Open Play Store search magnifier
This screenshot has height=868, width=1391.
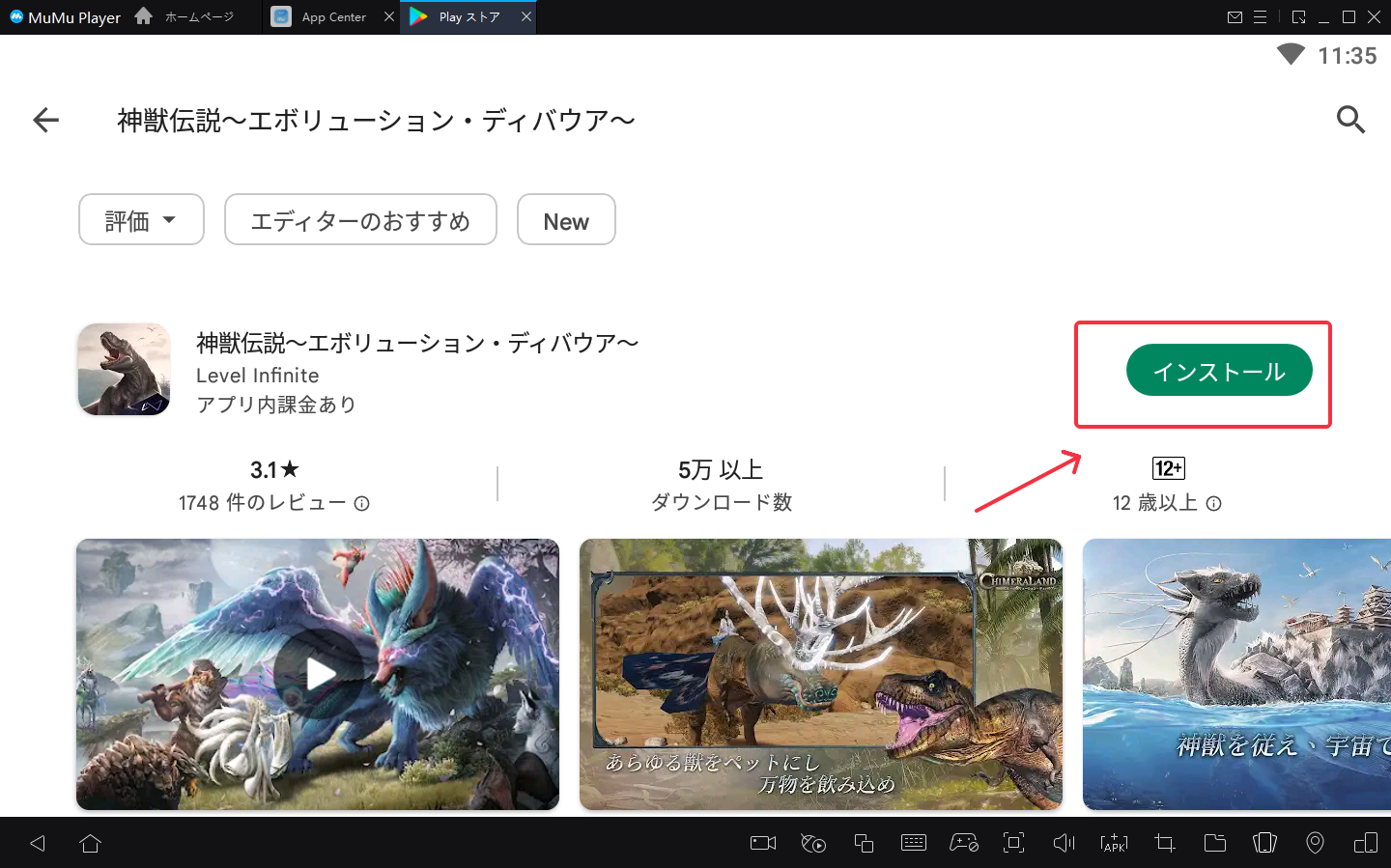pyautogui.click(x=1350, y=120)
